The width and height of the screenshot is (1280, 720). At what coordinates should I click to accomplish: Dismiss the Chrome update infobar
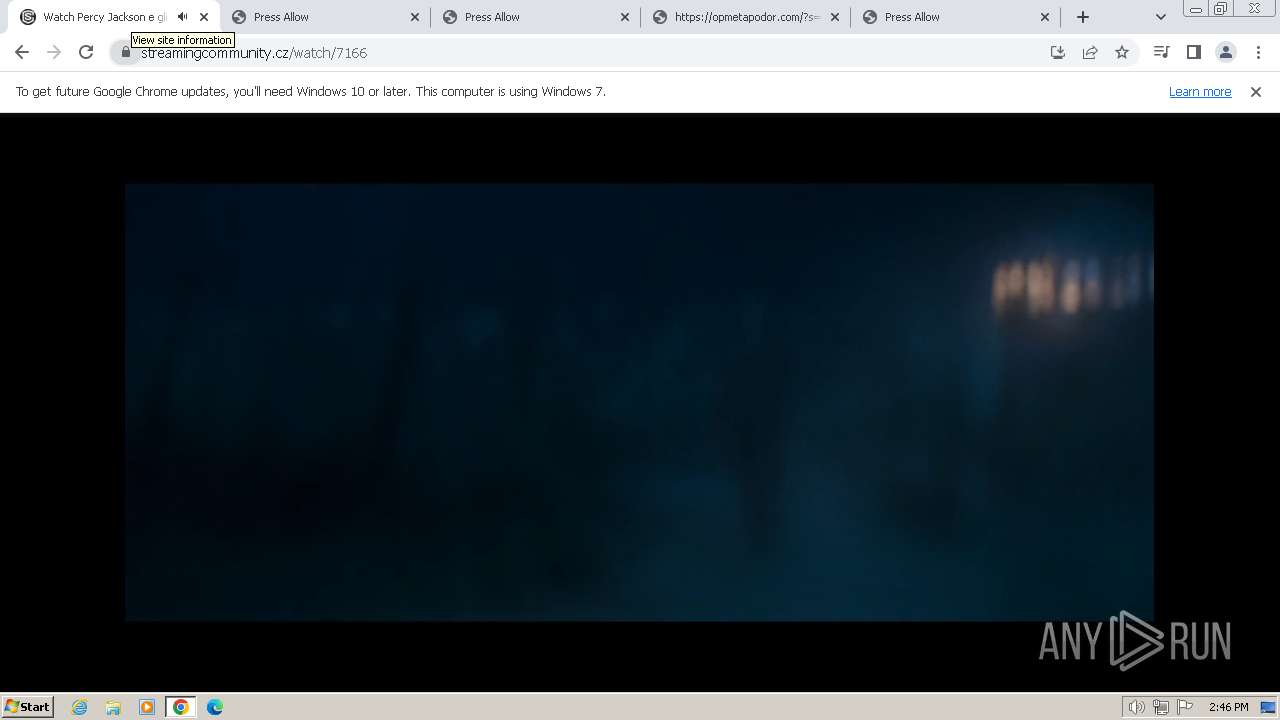(1256, 91)
